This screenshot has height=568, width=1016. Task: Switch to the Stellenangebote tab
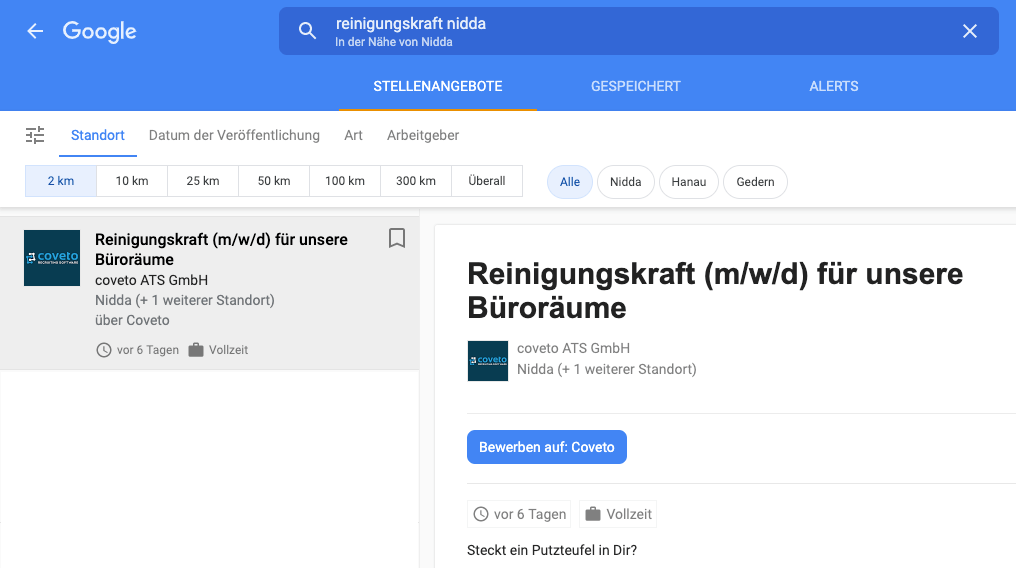click(437, 86)
